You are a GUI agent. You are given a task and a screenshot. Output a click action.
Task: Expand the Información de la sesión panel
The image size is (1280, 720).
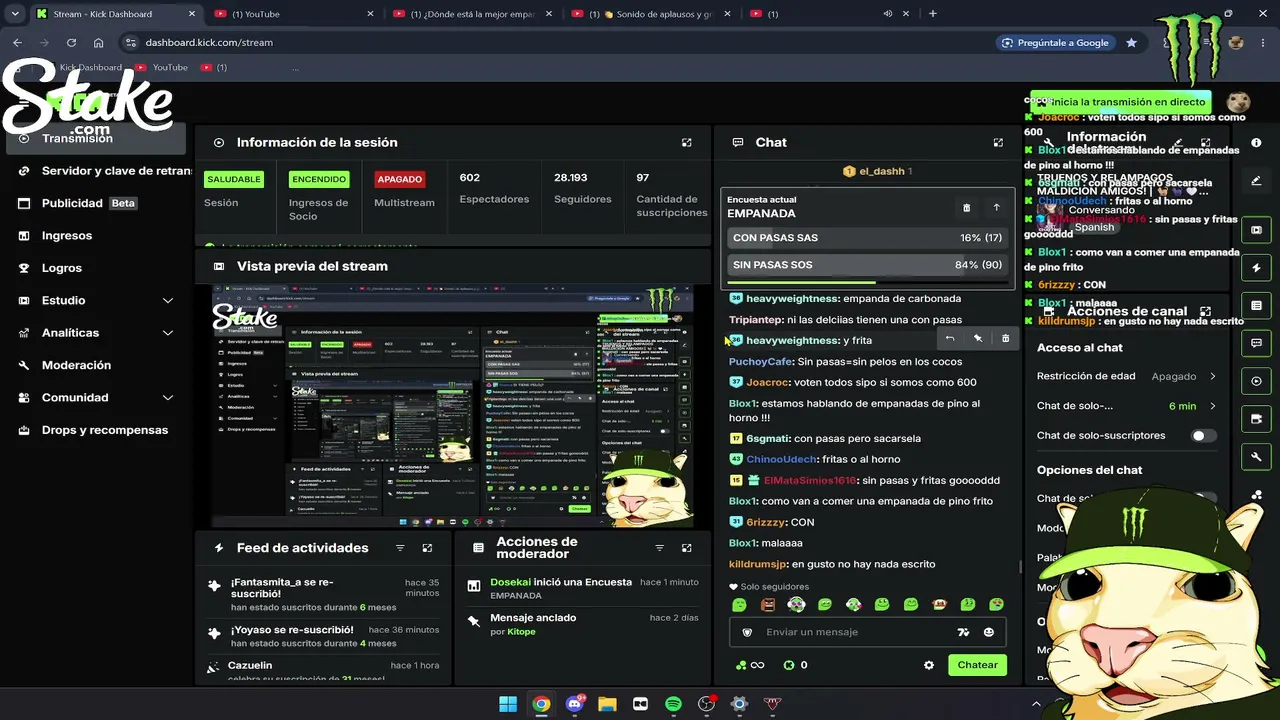(686, 143)
